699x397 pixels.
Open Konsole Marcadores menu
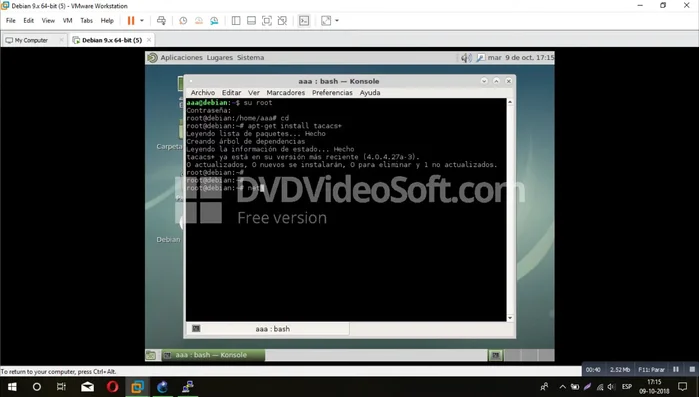(286, 93)
